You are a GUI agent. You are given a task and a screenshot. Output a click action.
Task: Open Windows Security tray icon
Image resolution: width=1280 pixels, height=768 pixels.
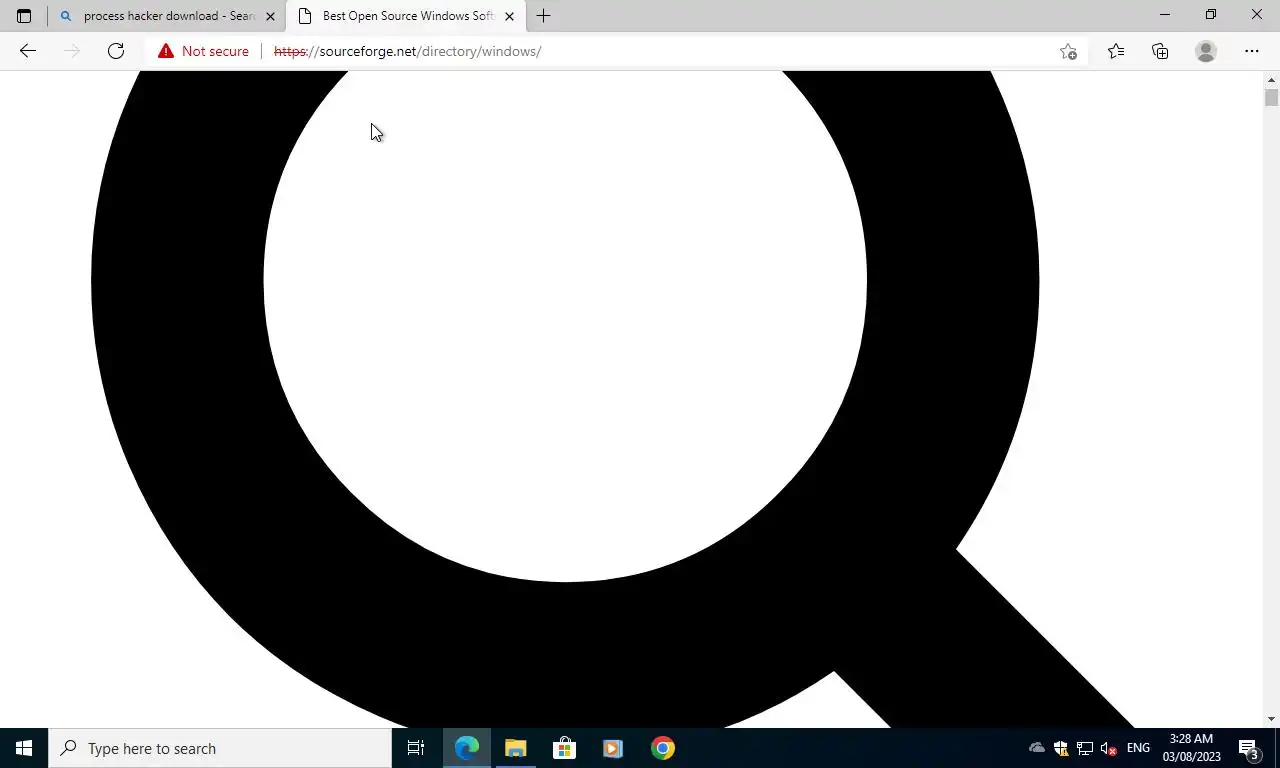(x=1061, y=748)
